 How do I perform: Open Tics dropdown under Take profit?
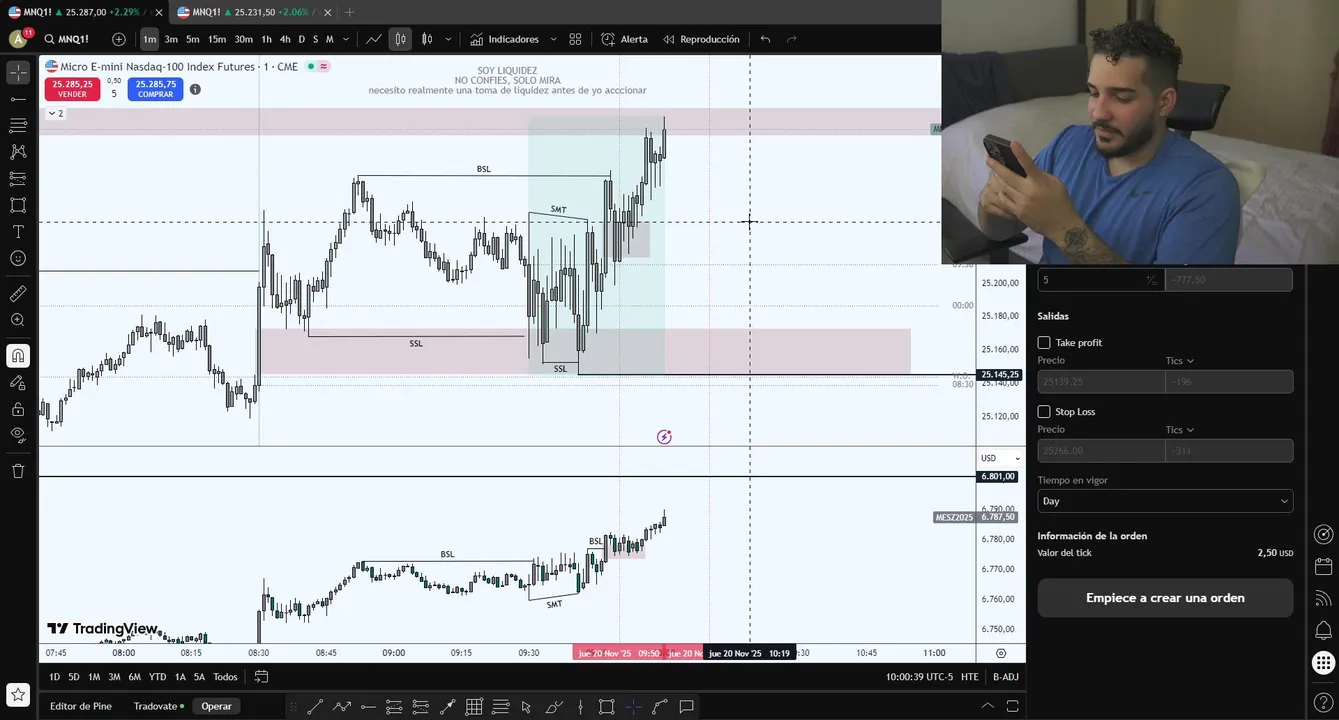tap(1180, 360)
